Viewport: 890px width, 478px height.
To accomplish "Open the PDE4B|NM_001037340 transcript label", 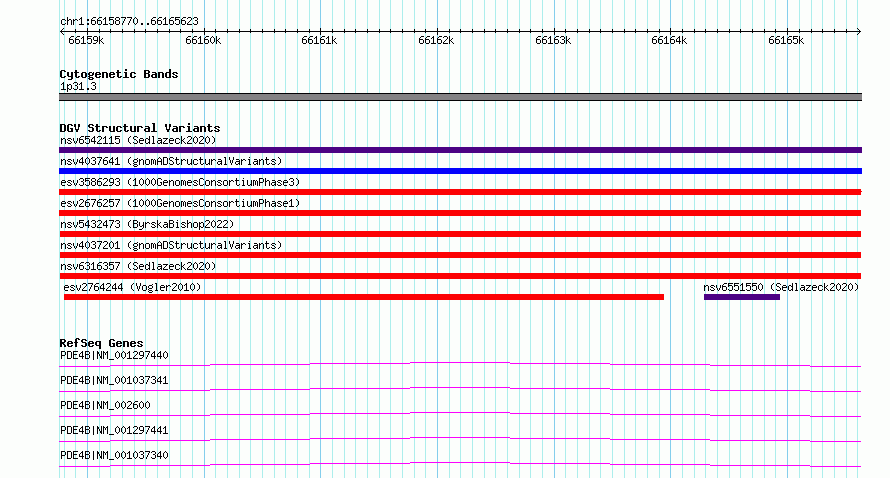I will (x=114, y=455).
